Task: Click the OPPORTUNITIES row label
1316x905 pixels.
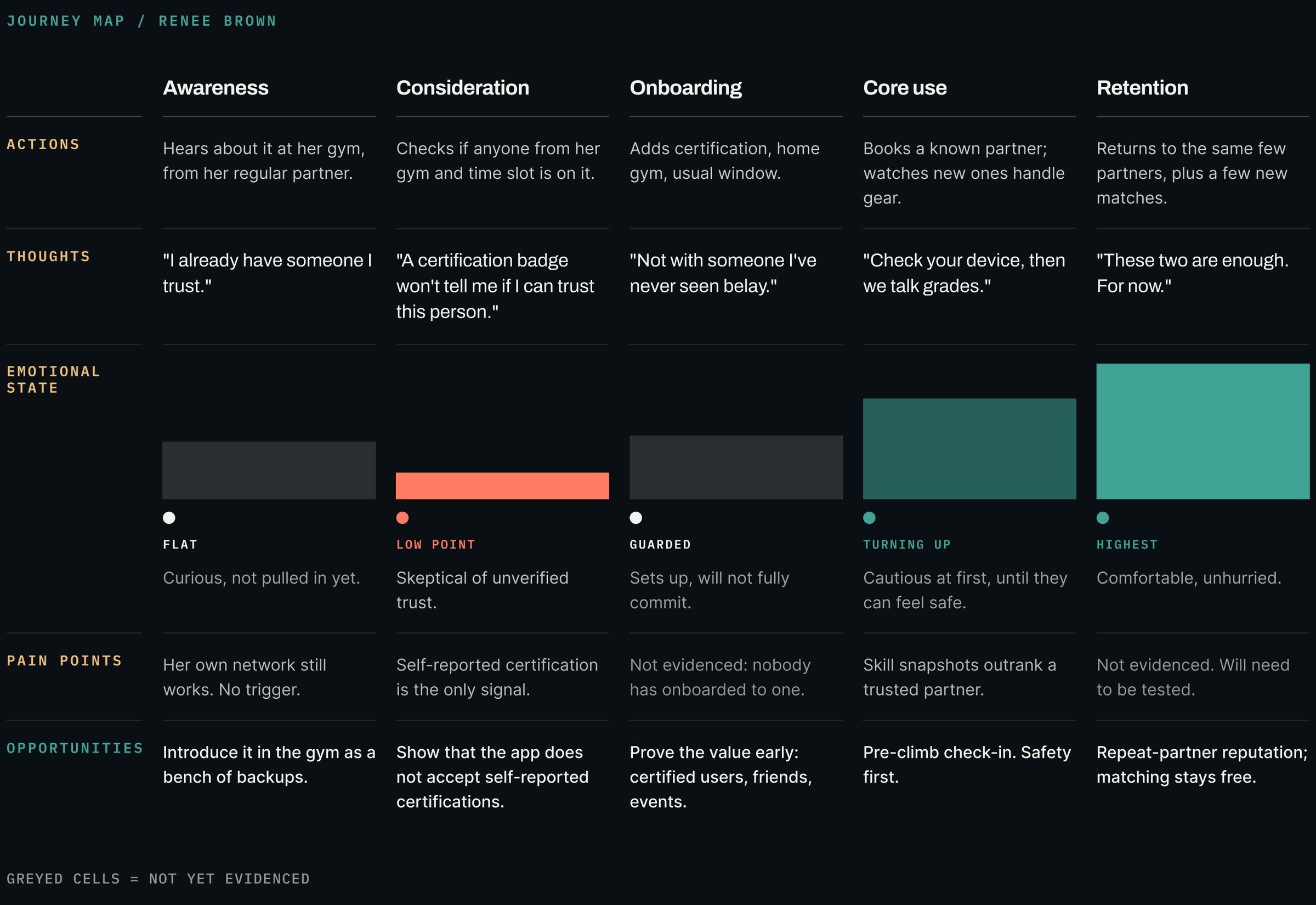Action: point(75,749)
